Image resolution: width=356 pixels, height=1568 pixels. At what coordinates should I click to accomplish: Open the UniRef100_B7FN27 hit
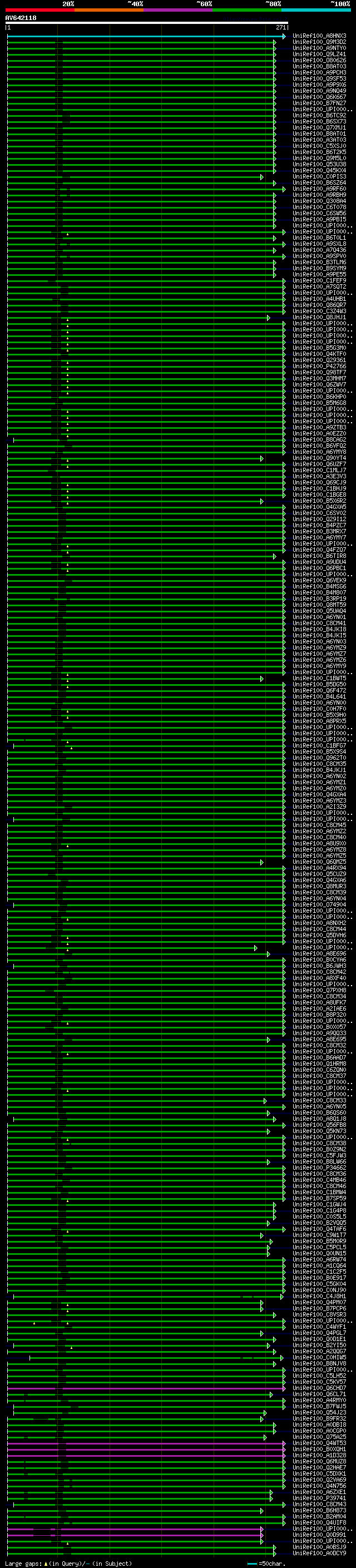(x=319, y=103)
